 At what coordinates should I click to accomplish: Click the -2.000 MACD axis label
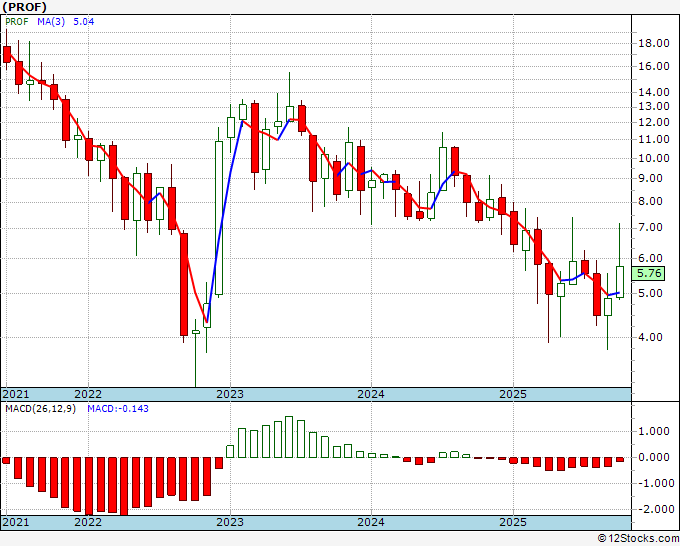tap(654, 509)
